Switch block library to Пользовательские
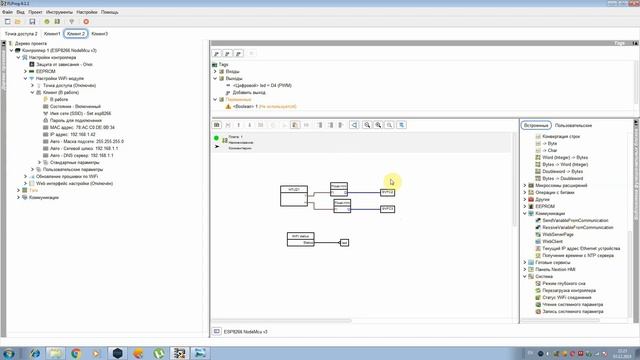 tap(573, 125)
